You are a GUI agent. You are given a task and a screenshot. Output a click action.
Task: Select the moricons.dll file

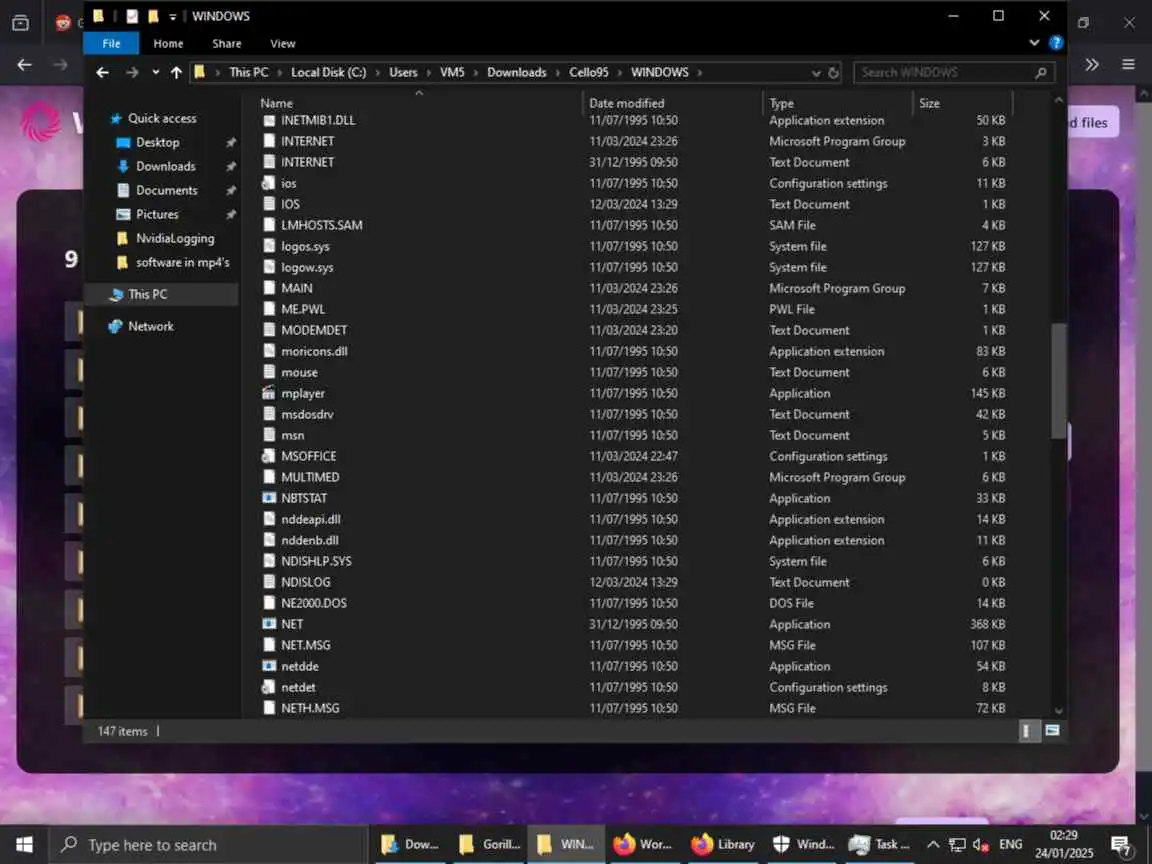point(314,351)
